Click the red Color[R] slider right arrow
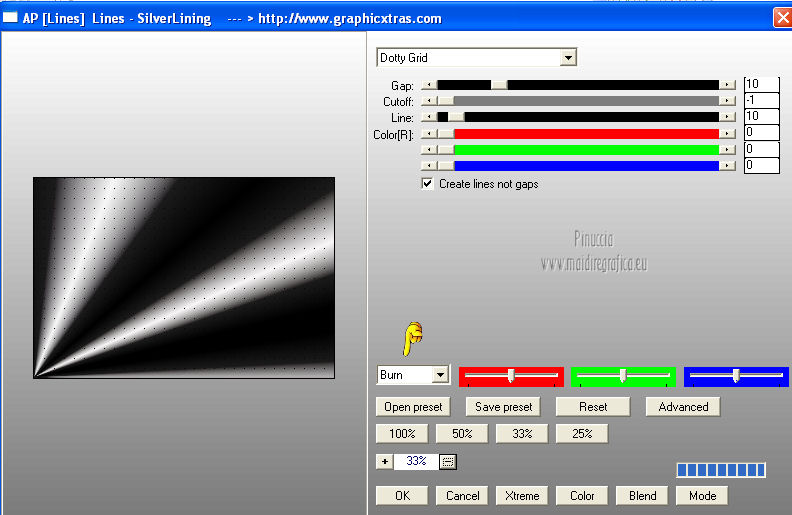This screenshot has height=515, width=792. coord(727,134)
